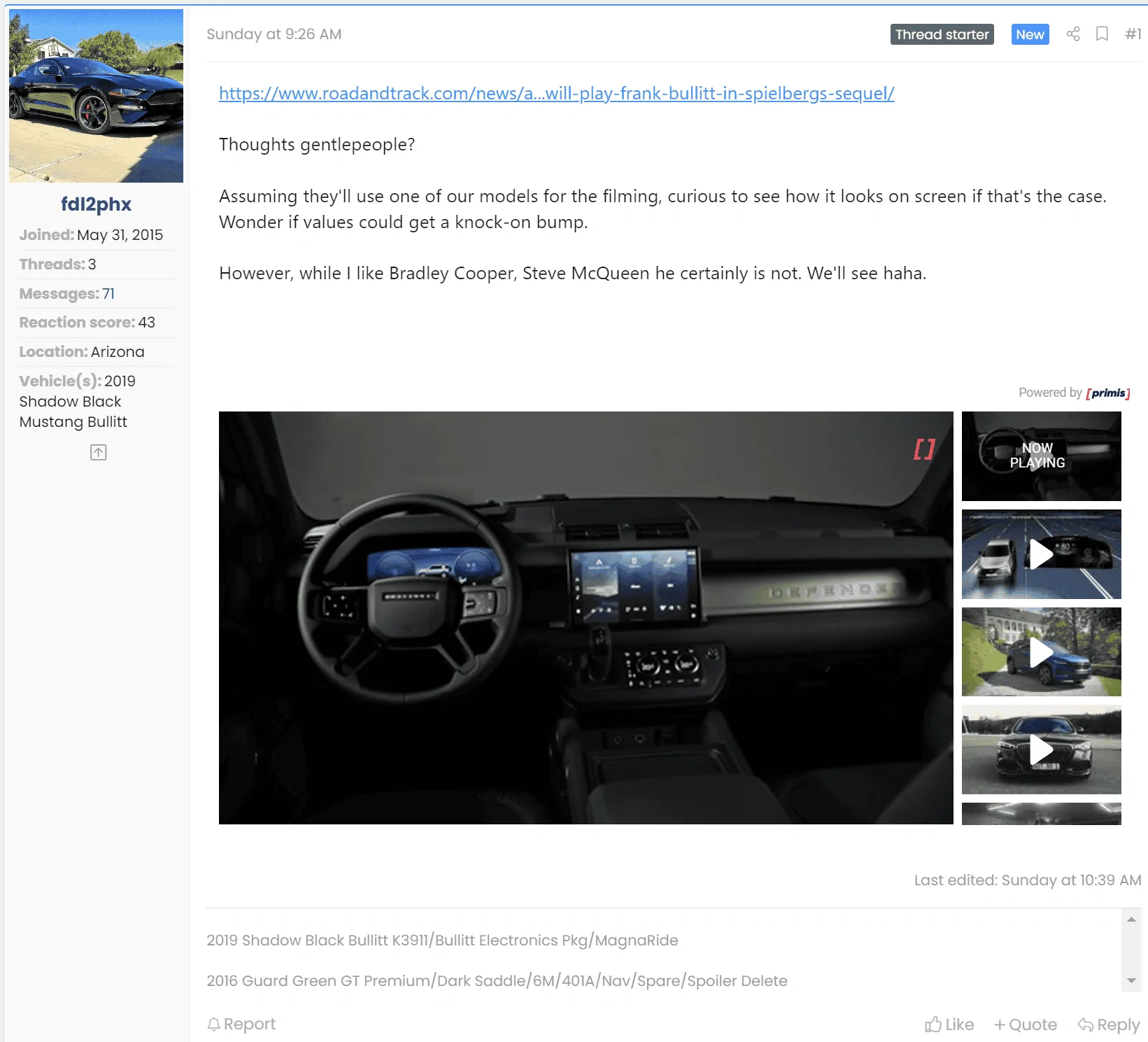Bookmark this post

pos(1102,34)
